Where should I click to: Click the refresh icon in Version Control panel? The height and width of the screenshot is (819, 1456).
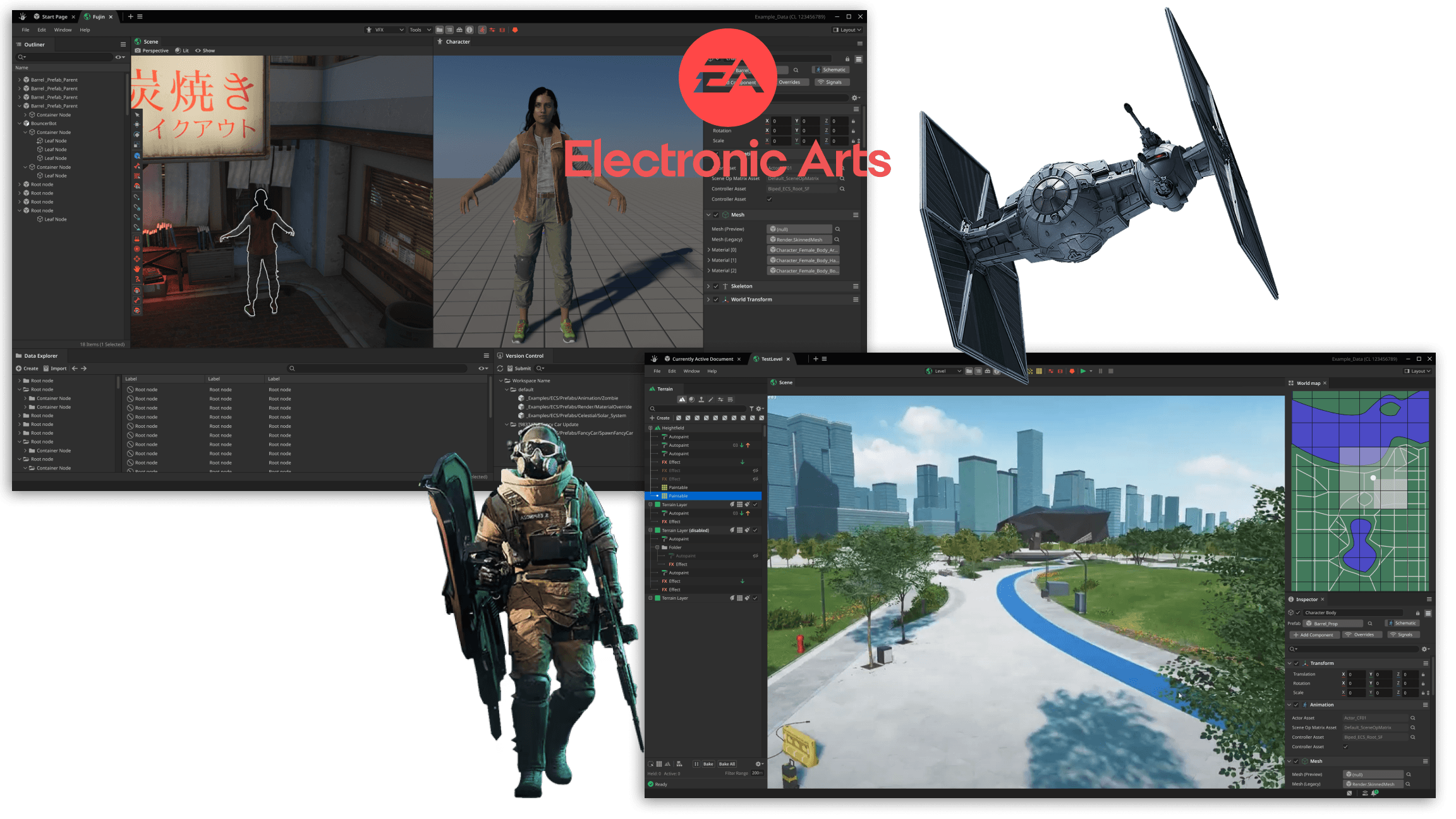500,368
